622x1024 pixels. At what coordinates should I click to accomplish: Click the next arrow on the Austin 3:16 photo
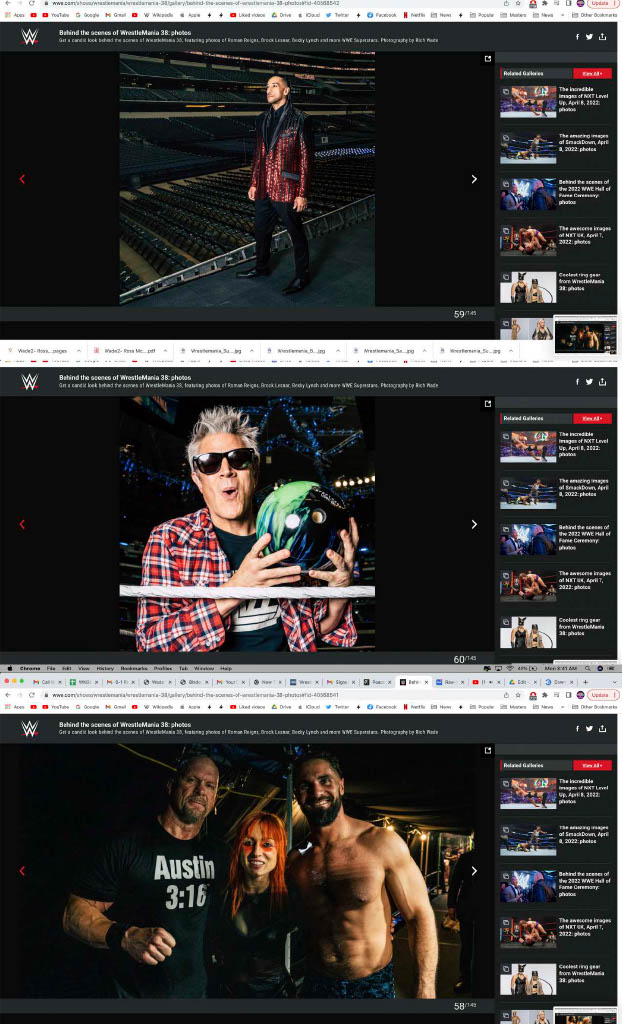[474, 871]
